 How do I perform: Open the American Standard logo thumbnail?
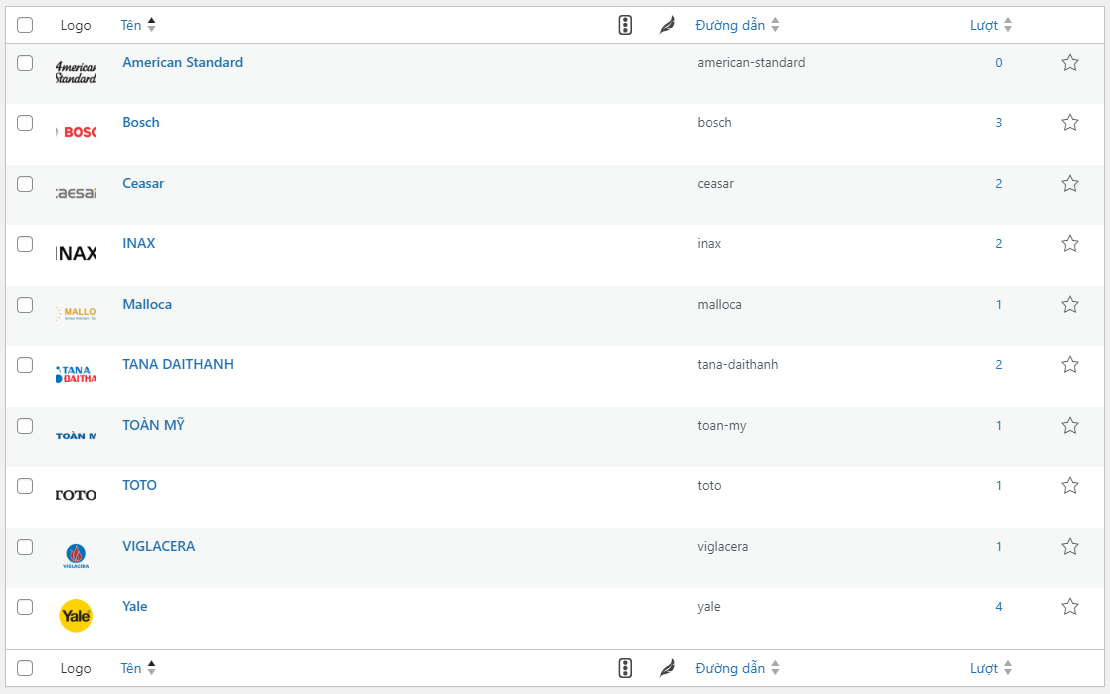point(76,72)
